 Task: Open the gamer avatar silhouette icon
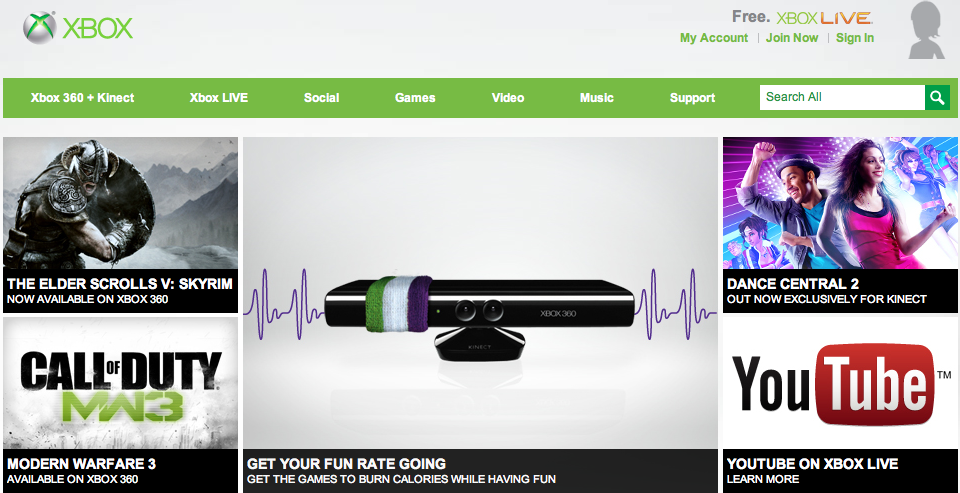coord(929,32)
